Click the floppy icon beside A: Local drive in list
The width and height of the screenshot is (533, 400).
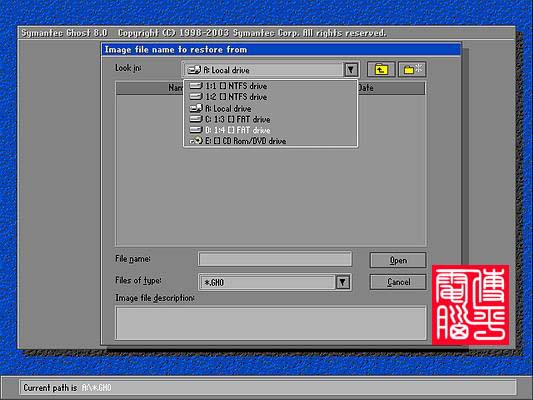196,108
